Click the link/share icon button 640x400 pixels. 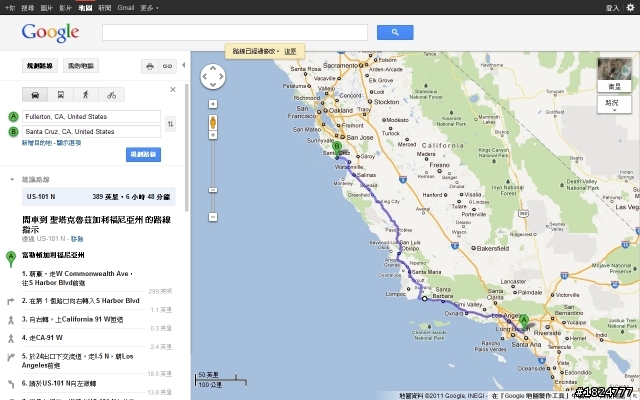click(167, 66)
